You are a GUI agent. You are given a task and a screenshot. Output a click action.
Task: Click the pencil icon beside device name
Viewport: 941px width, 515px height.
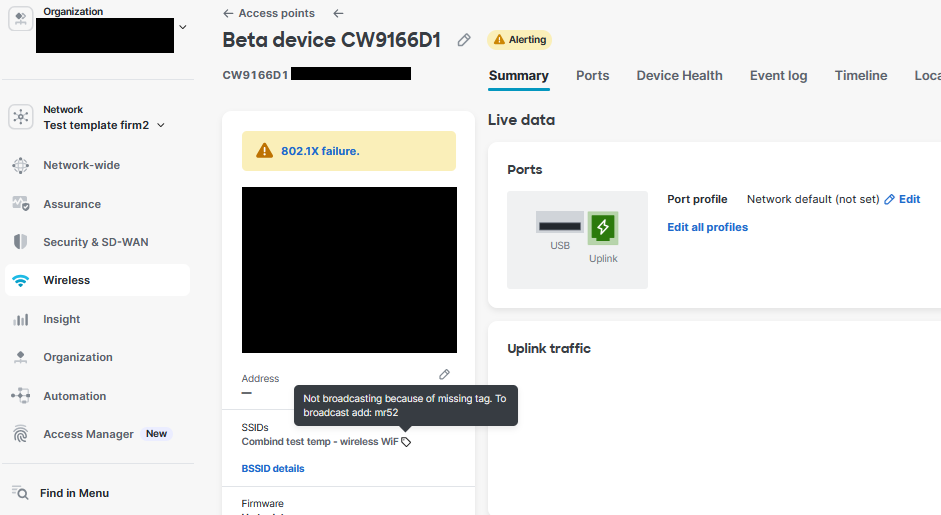(x=464, y=40)
